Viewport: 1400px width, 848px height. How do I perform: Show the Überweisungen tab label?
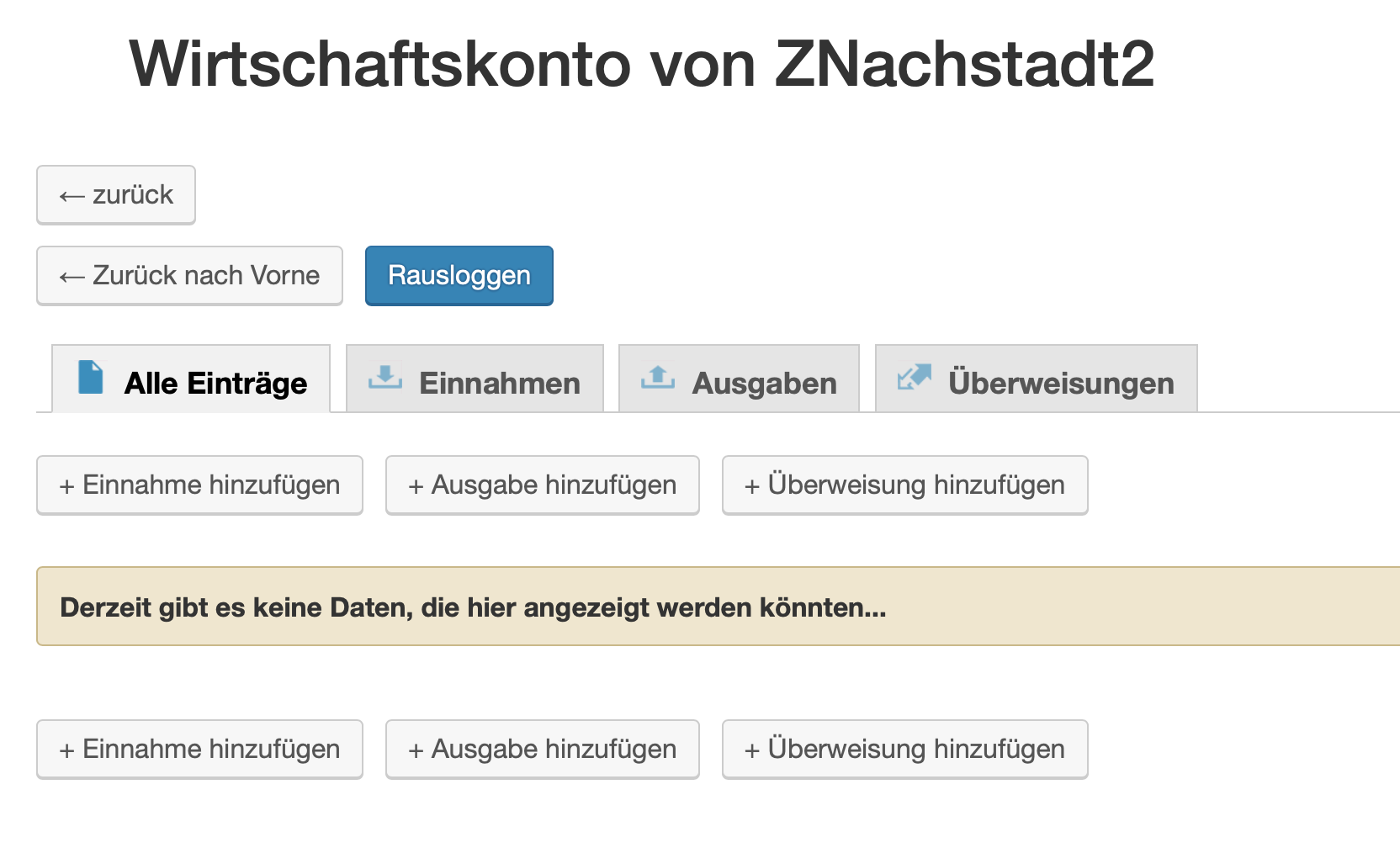coord(1061,384)
